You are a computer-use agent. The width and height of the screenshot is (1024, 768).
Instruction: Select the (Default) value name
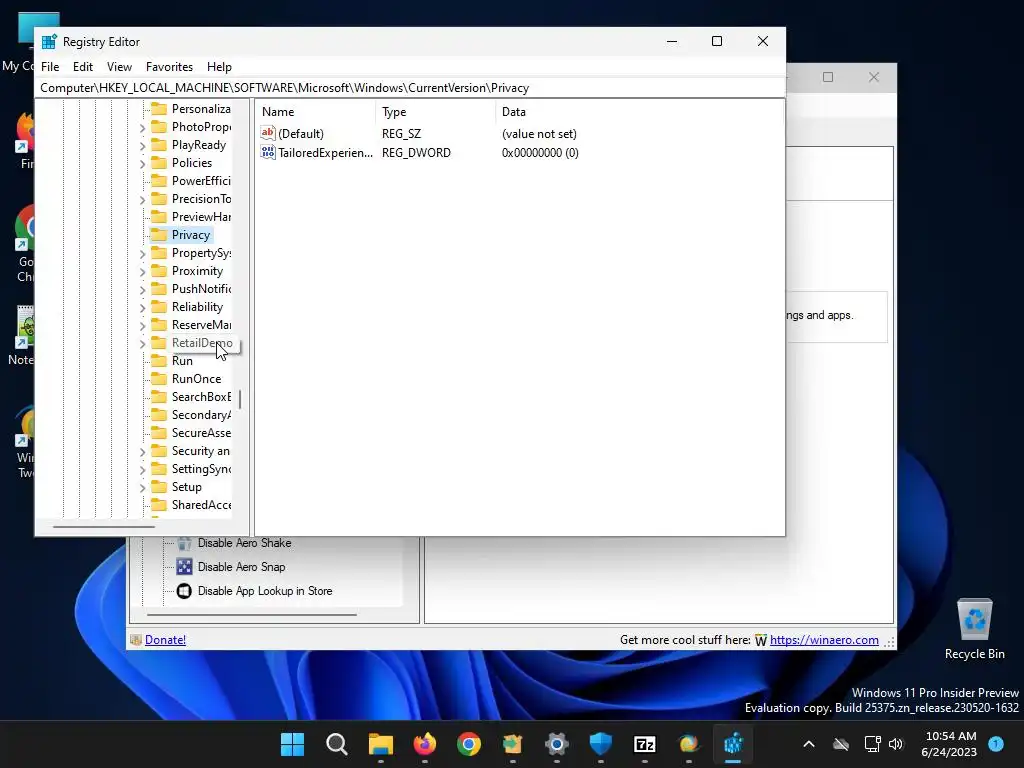[x=300, y=134]
